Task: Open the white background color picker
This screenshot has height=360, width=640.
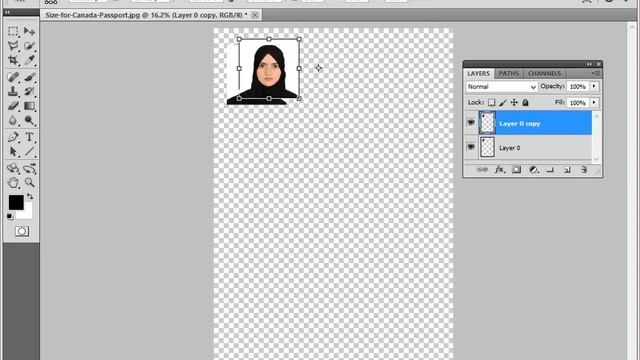Action: coord(27,213)
